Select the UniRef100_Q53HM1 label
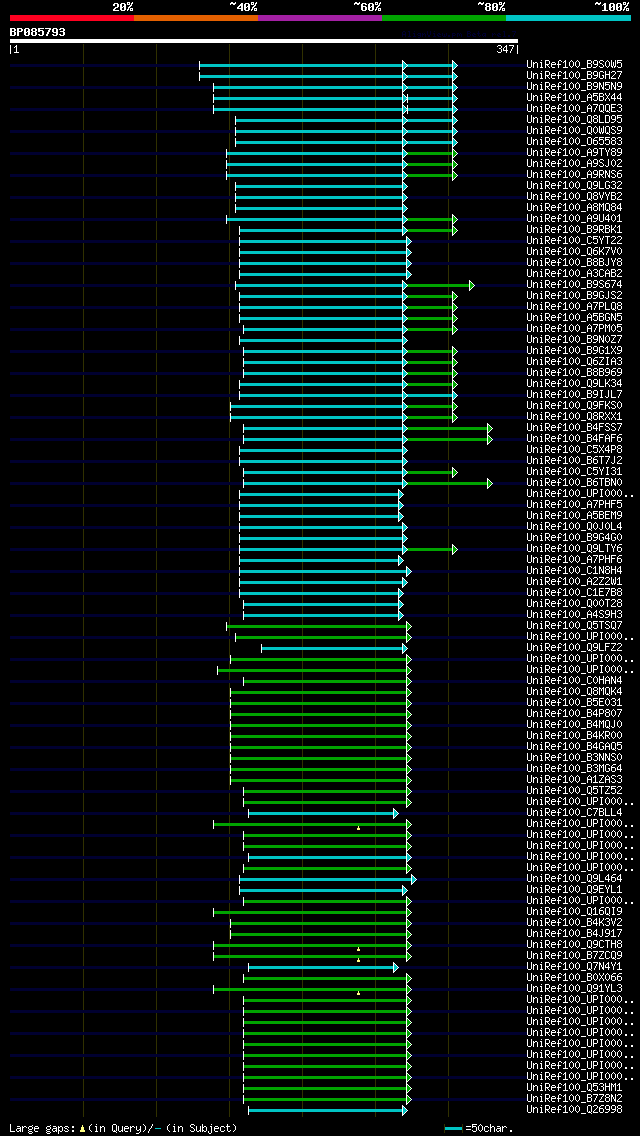 (574, 1087)
